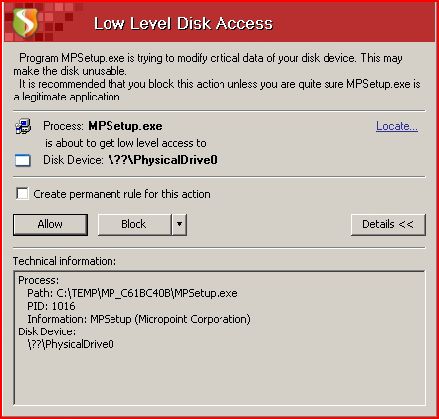This screenshot has width=439, height=419.
Task: Open the Block button dropdown arrow
Action: [x=179, y=224]
